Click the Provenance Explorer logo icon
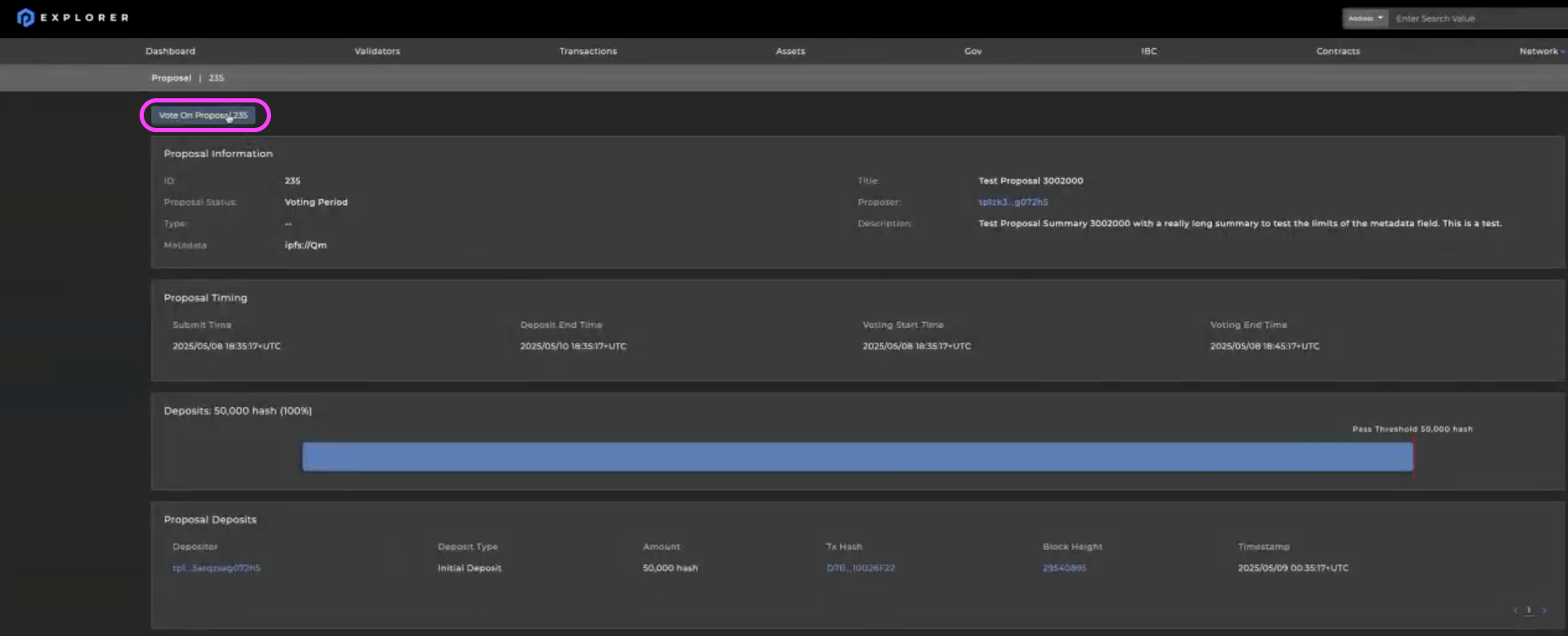This screenshot has width=1568, height=636. coord(26,17)
